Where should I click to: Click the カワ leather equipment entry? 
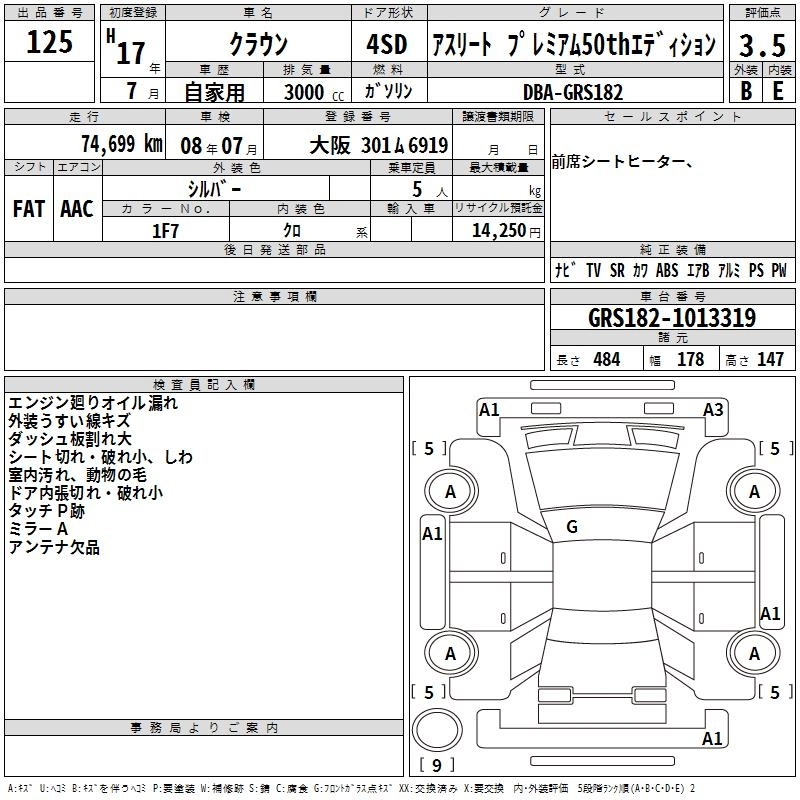pos(640,270)
